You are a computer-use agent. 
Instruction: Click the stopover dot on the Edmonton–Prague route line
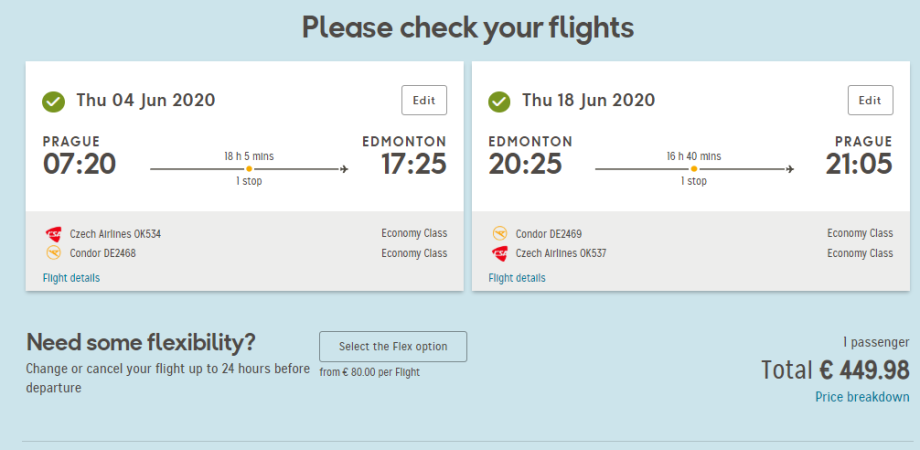(694, 169)
